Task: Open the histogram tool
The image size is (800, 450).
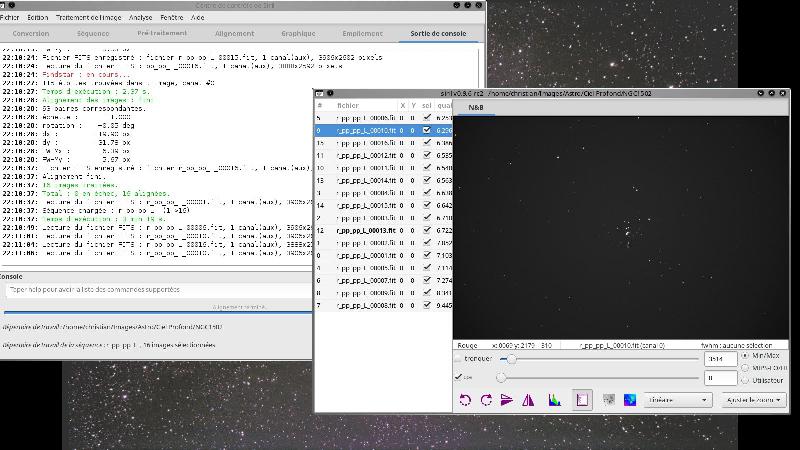Action: [555, 400]
